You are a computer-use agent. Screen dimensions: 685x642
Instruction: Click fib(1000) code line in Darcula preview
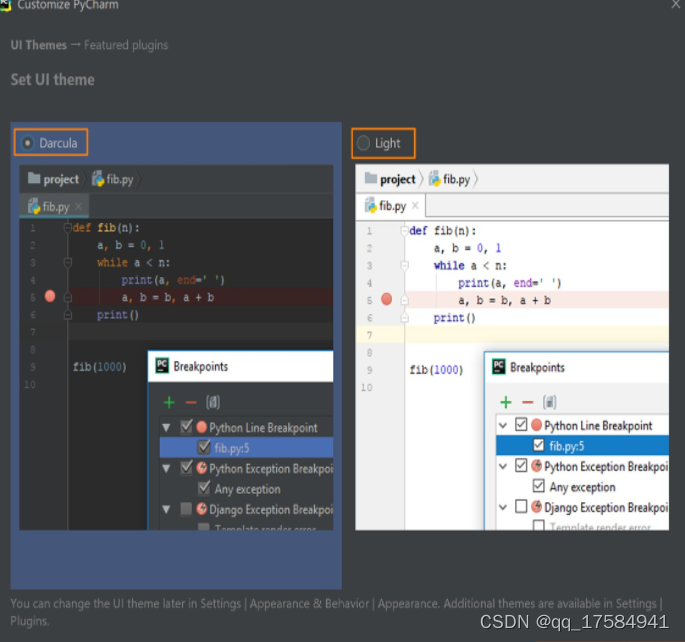coord(100,367)
